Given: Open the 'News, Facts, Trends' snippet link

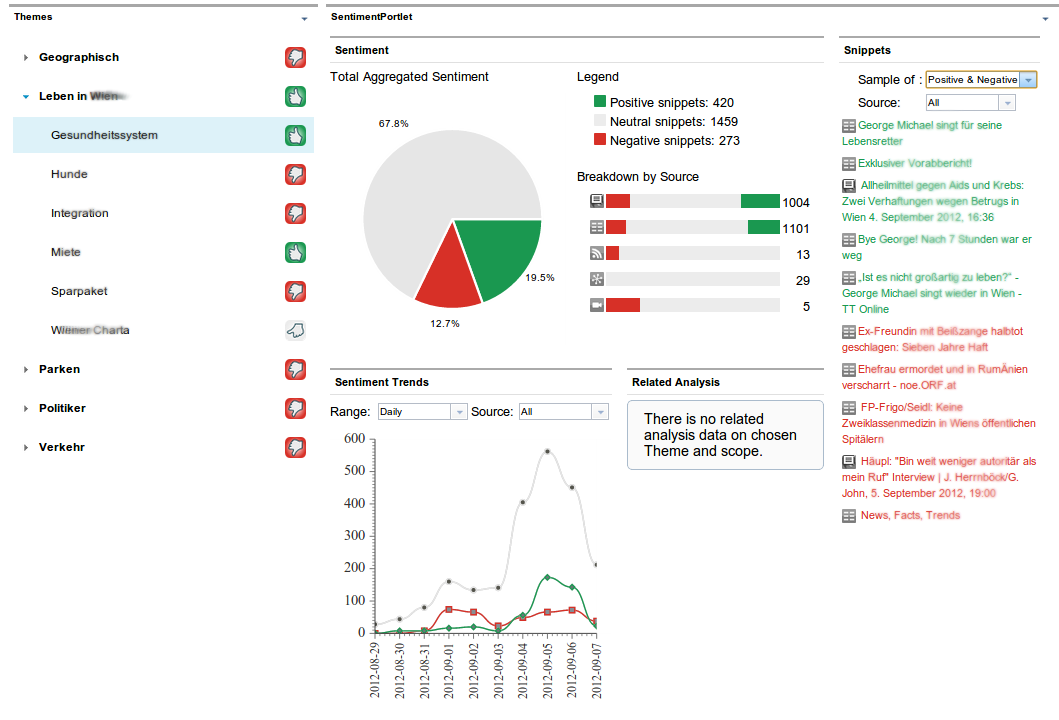Looking at the screenshot, I should tap(910, 515).
